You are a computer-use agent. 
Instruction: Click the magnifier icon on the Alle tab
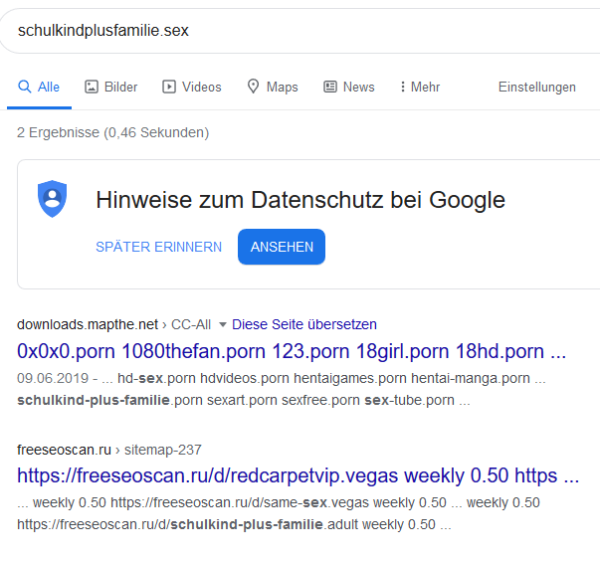tap(24, 87)
